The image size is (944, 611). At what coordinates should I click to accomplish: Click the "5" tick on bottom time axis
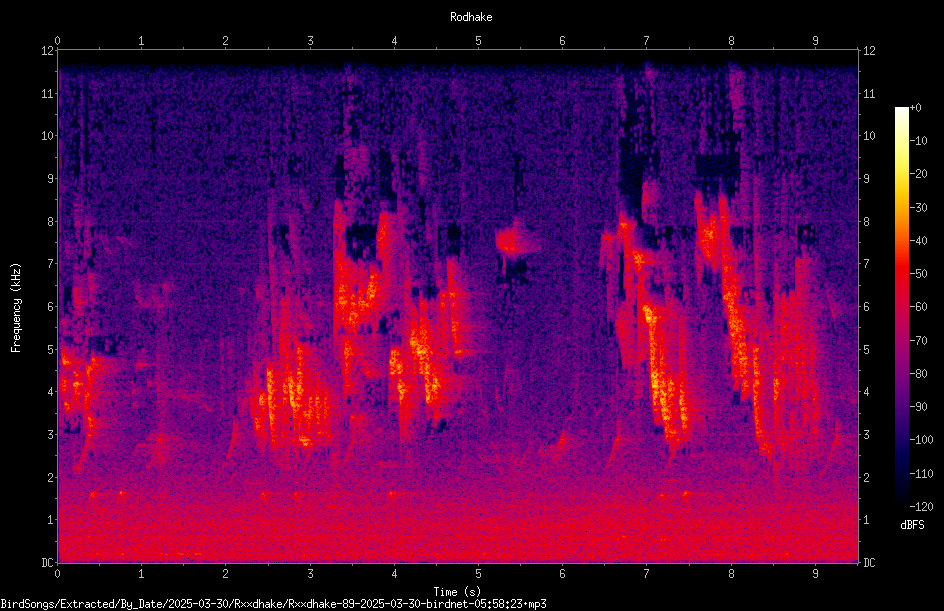tap(479, 574)
